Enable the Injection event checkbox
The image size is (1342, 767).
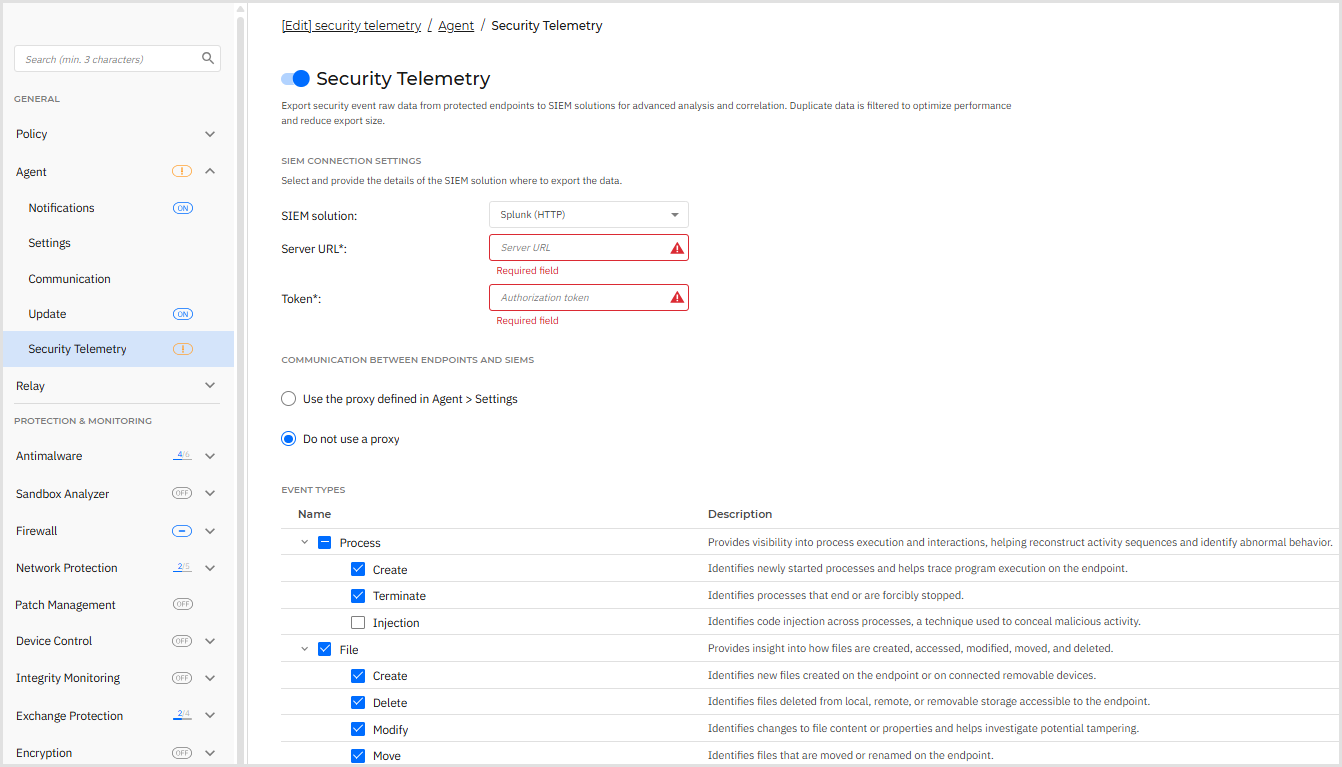pos(358,623)
